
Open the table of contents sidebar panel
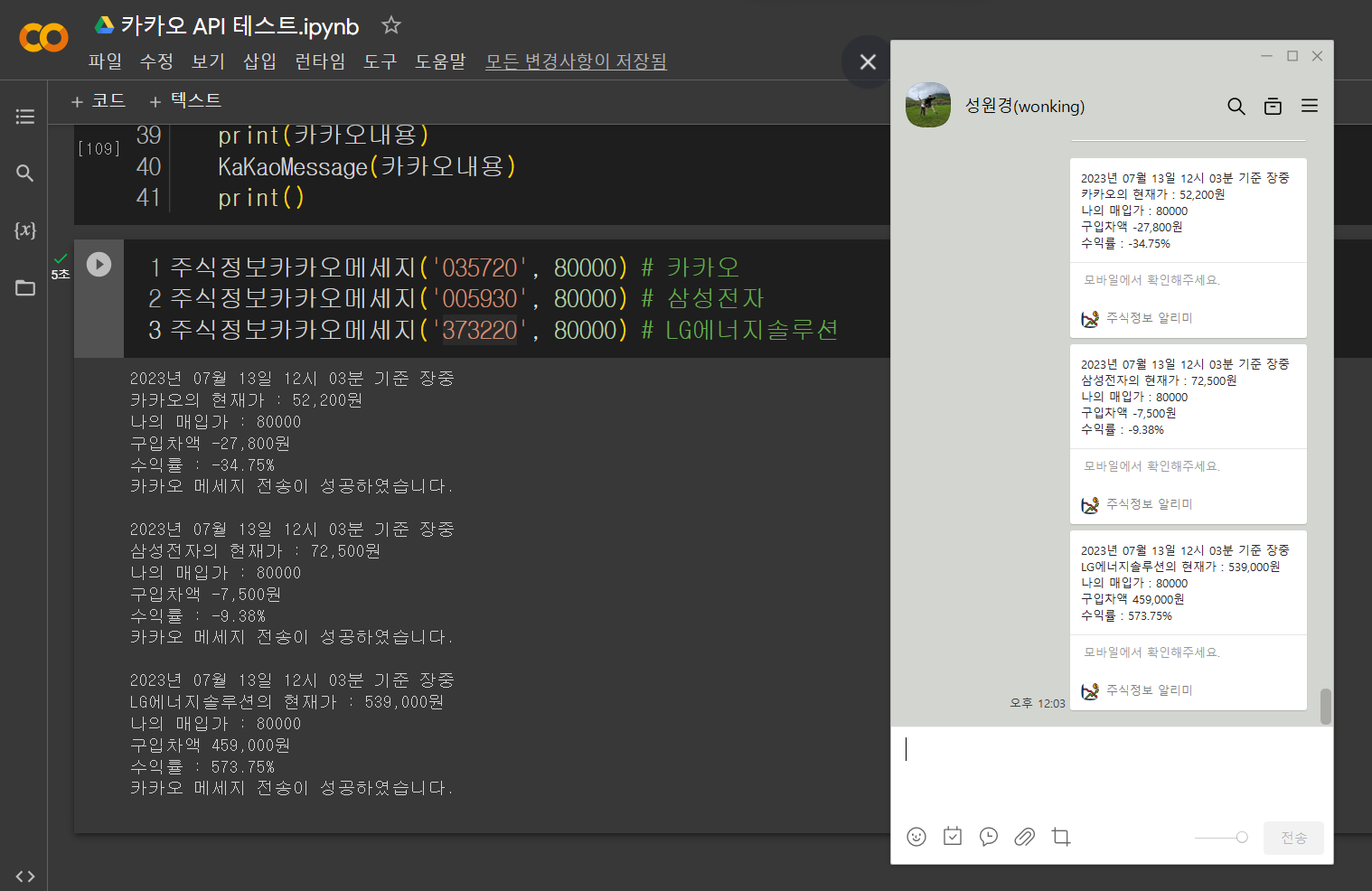[25, 117]
